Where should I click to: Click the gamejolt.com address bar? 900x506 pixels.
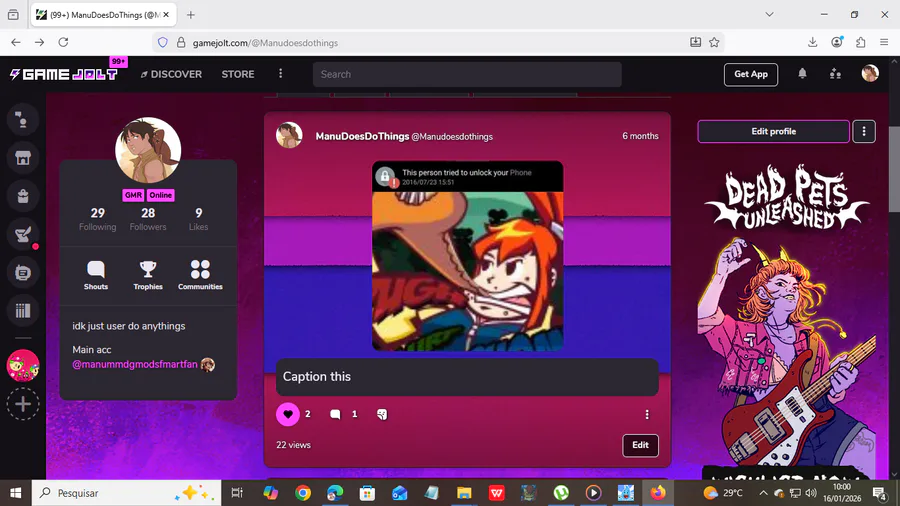click(436, 43)
